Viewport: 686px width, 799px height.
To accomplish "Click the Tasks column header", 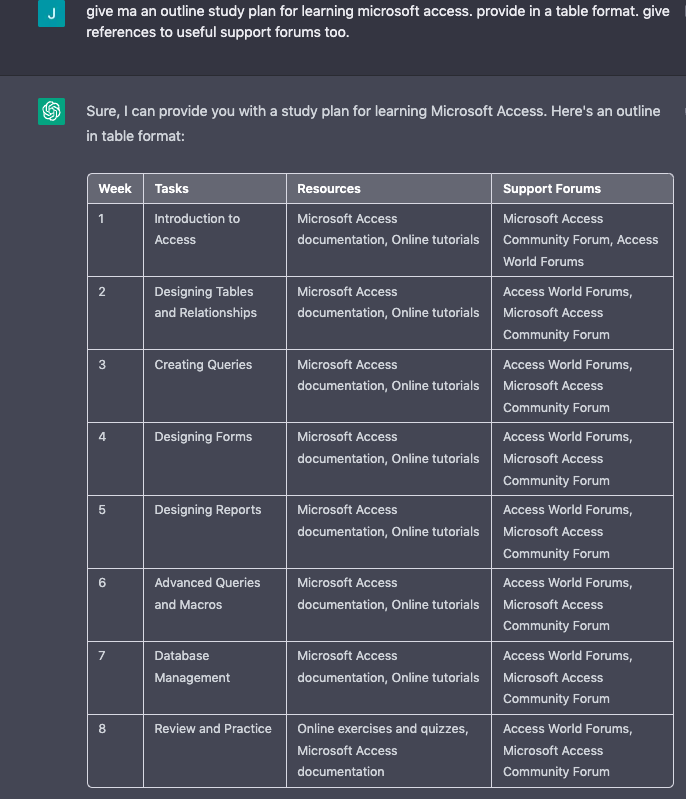I will point(171,188).
